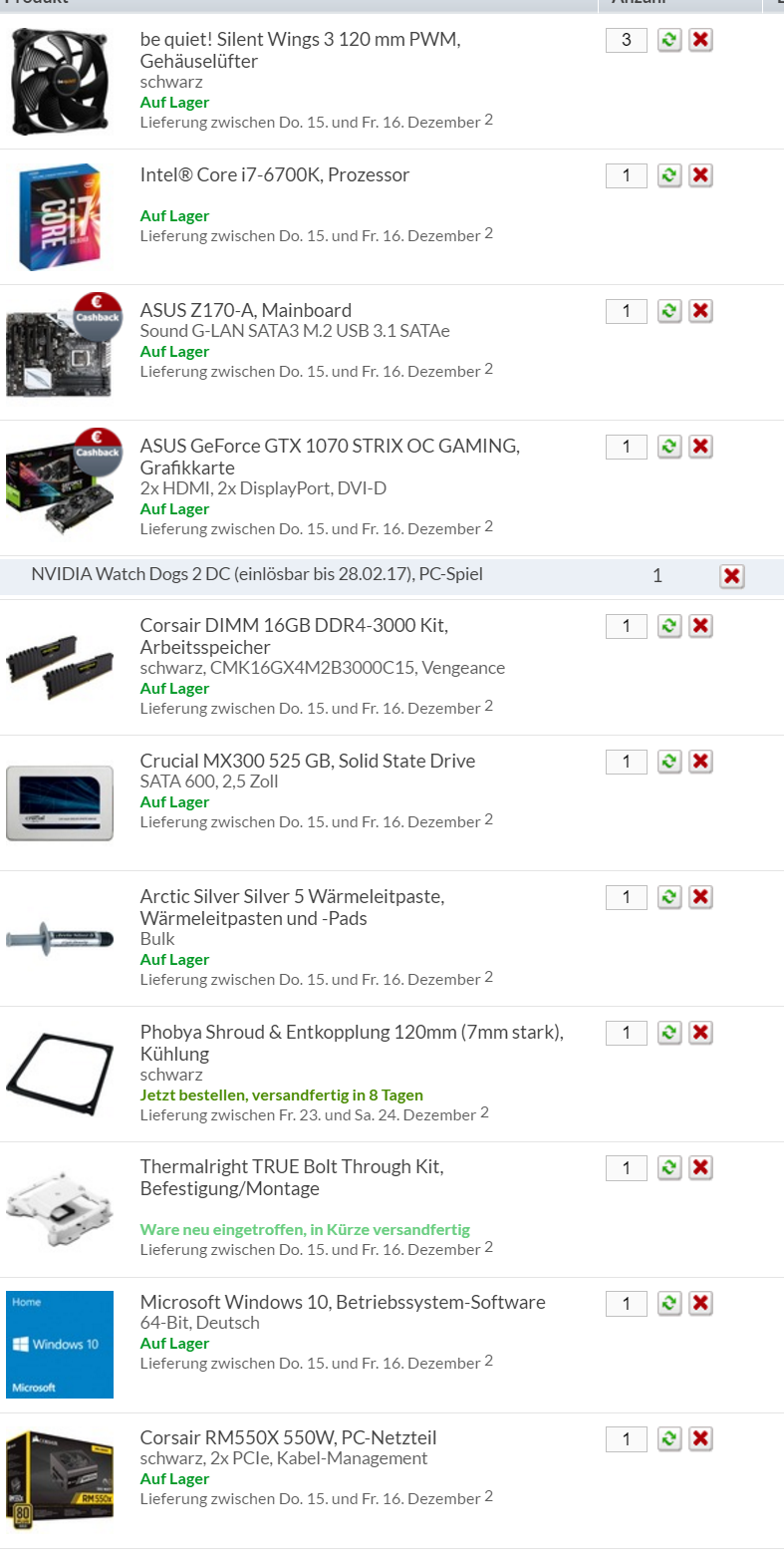784x1563 pixels.
Task: Open the Crucial MX300 525 GB link
Action: (x=308, y=761)
